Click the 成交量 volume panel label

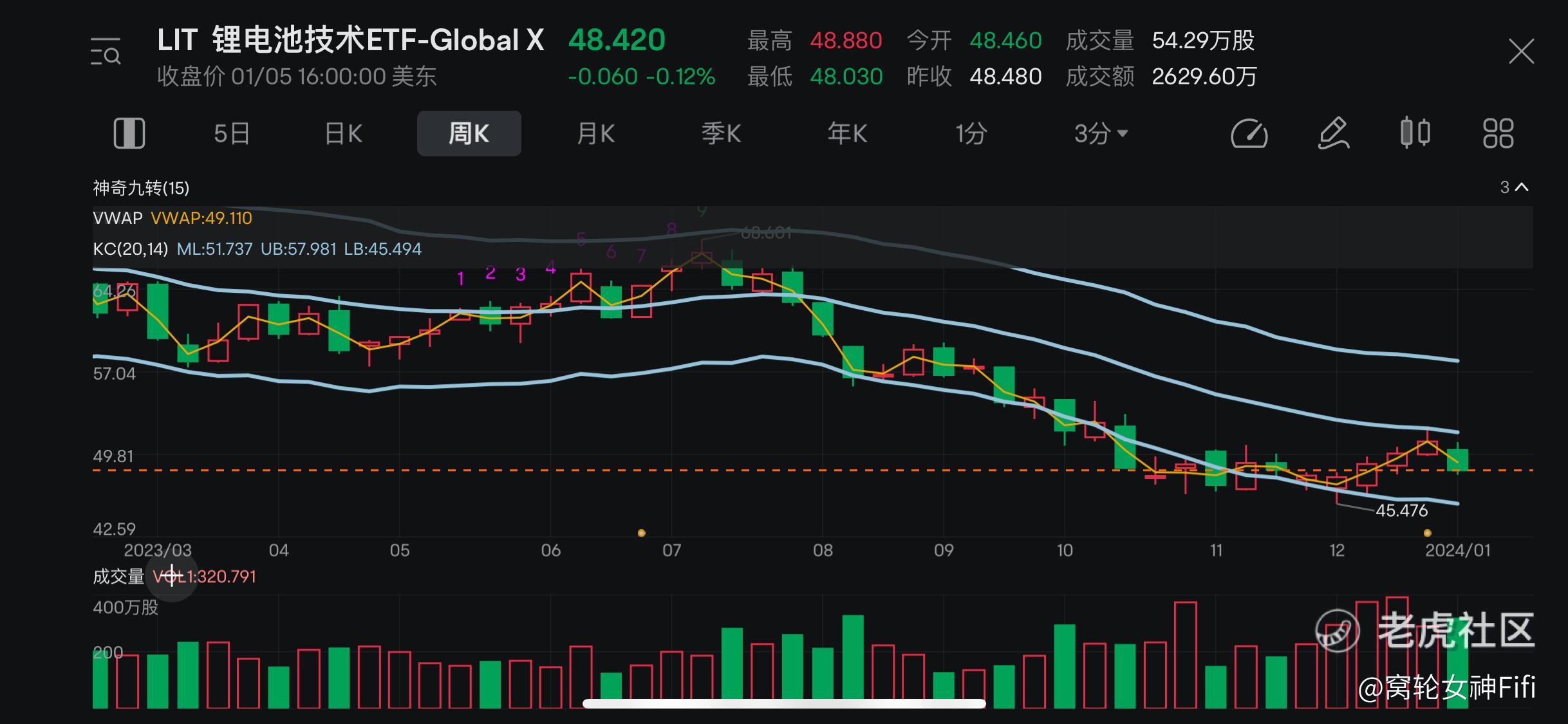(118, 576)
